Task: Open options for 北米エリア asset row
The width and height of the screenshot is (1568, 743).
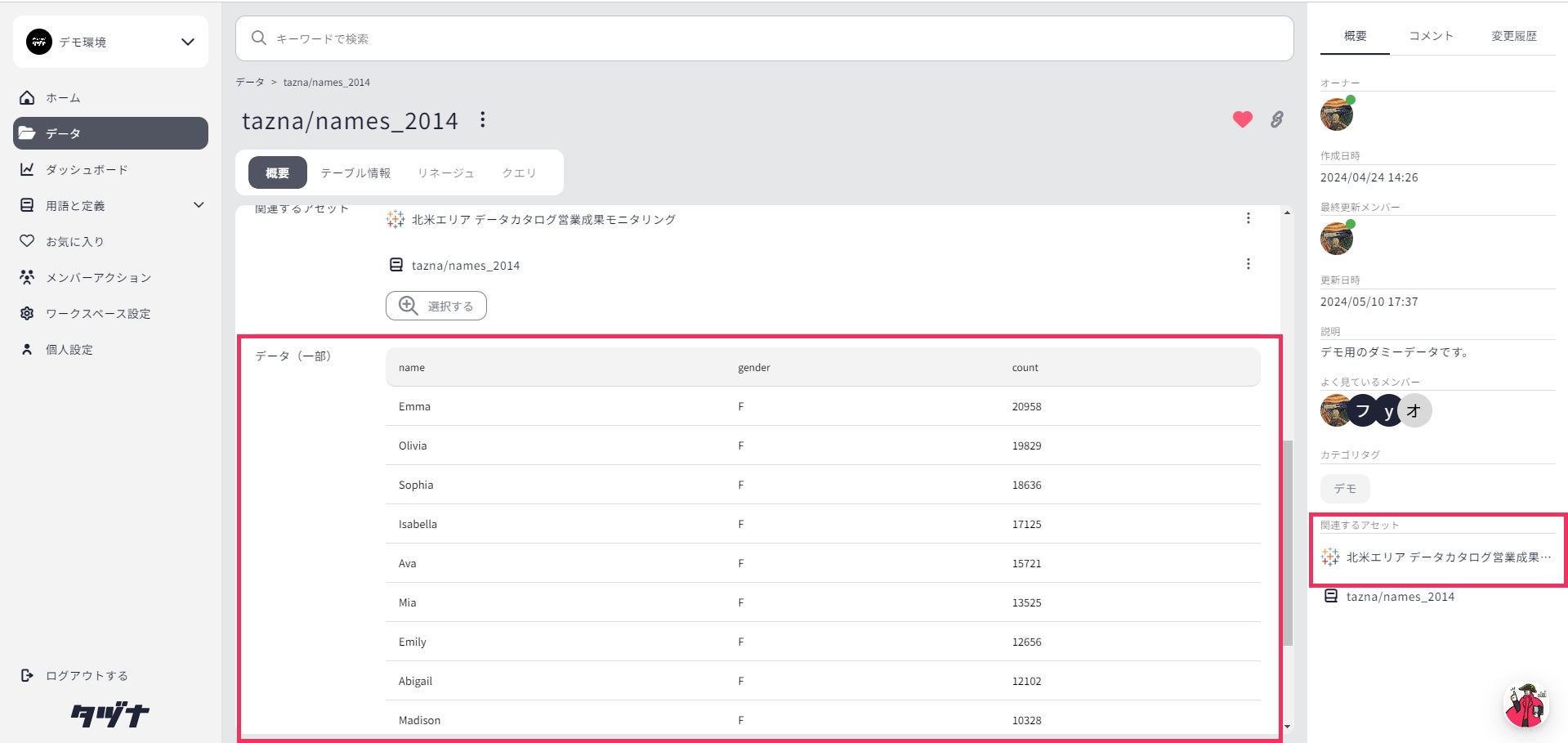Action: [x=1248, y=218]
